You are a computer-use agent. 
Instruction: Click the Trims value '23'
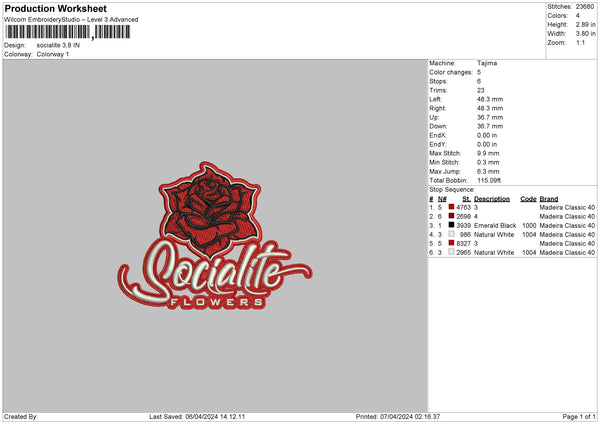(x=481, y=90)
